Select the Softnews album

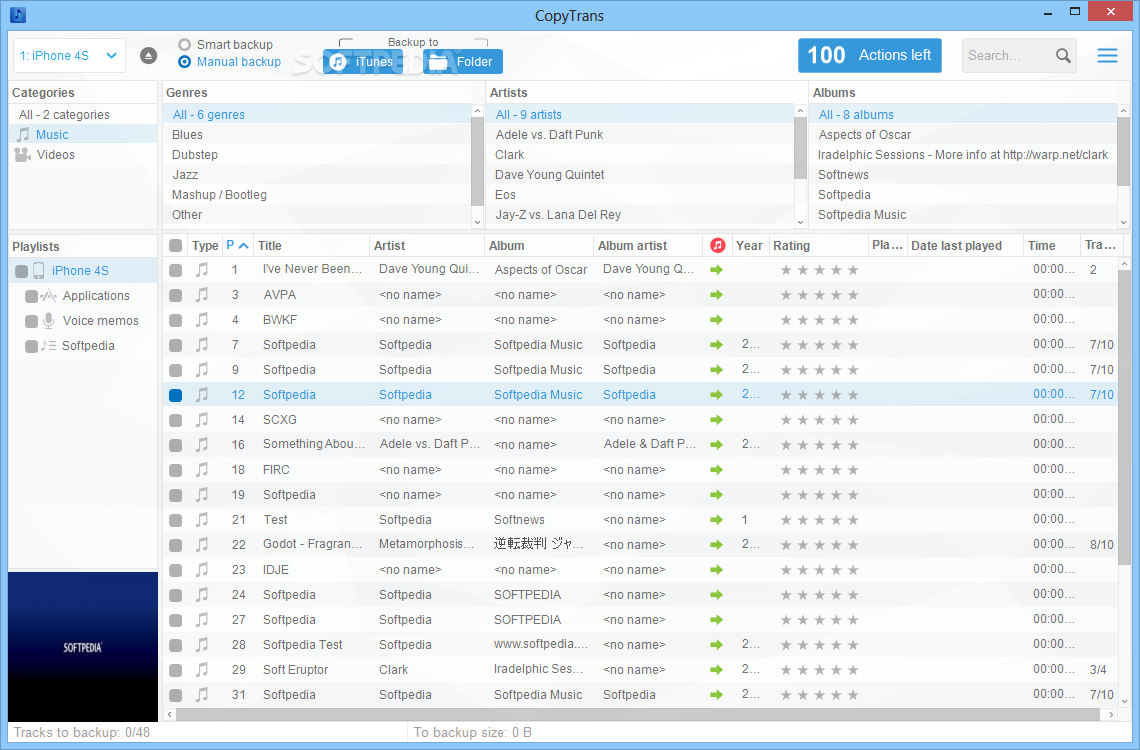click(963, 174)
